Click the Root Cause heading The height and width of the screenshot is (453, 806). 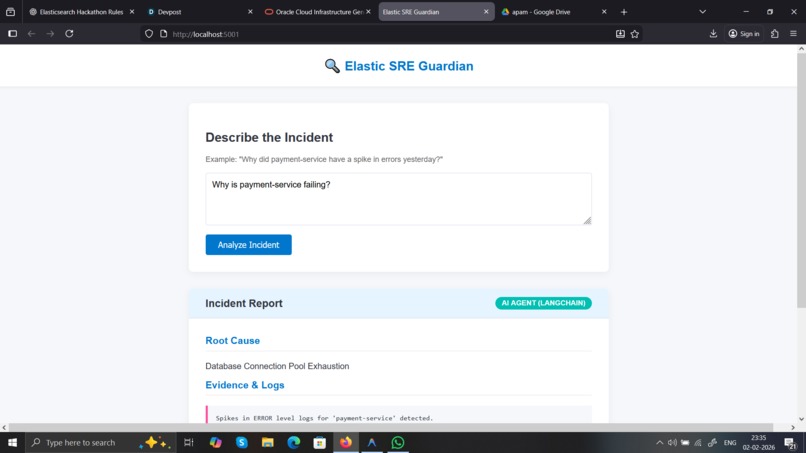232,340
